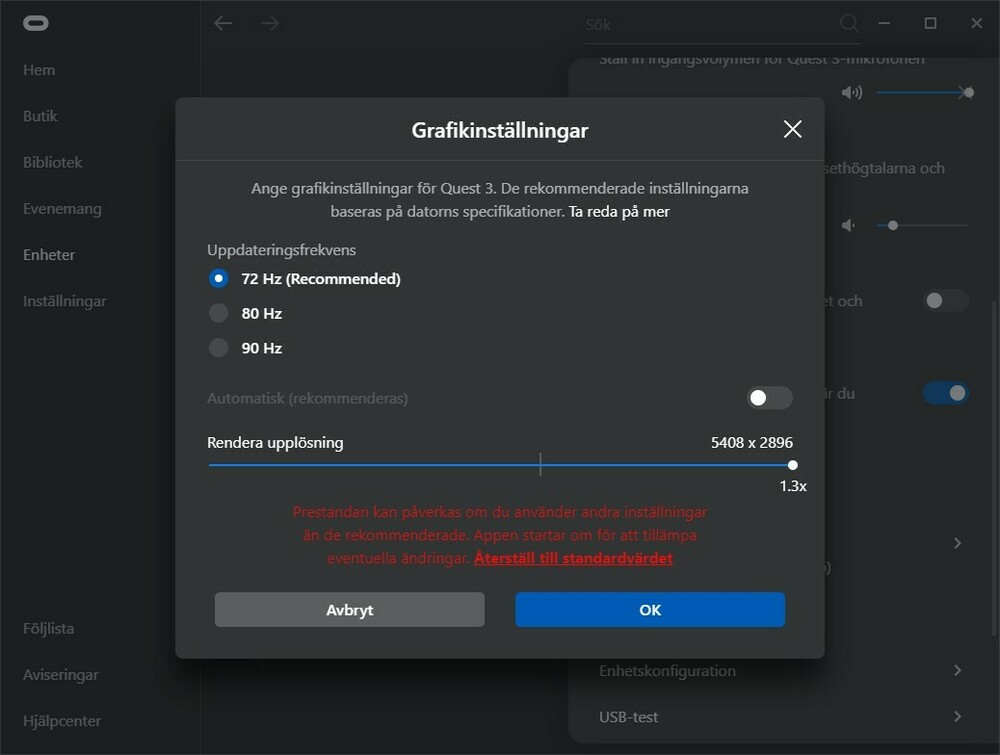The height and width of the screenshot is (755, 1000).
Task: Expand the chevron above Enhetskonfiguration row
Action: (x=957, y=543)
